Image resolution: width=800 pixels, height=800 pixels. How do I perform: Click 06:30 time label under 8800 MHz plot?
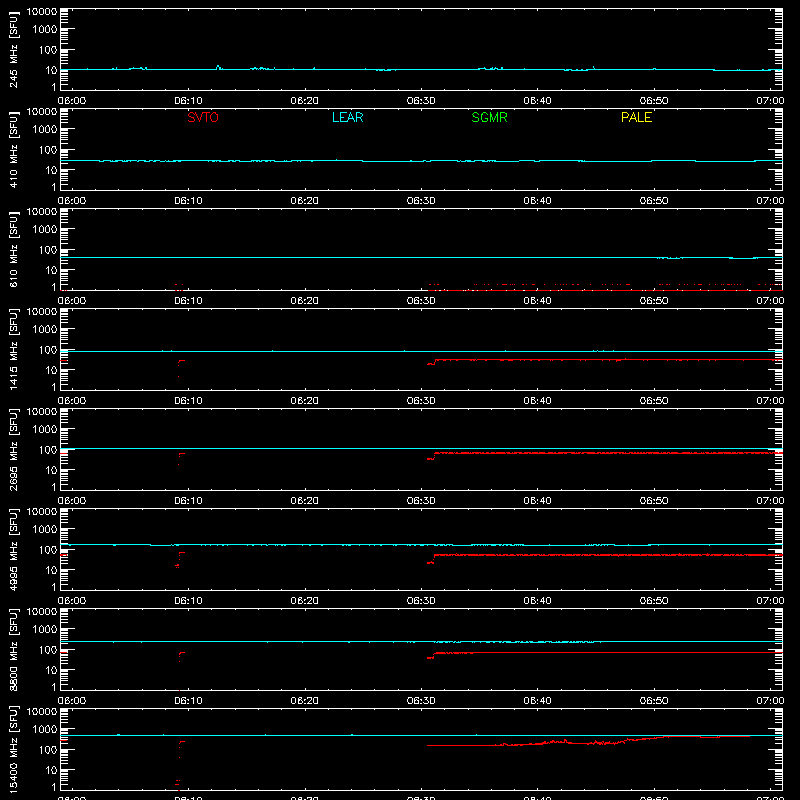pos(421,701)
